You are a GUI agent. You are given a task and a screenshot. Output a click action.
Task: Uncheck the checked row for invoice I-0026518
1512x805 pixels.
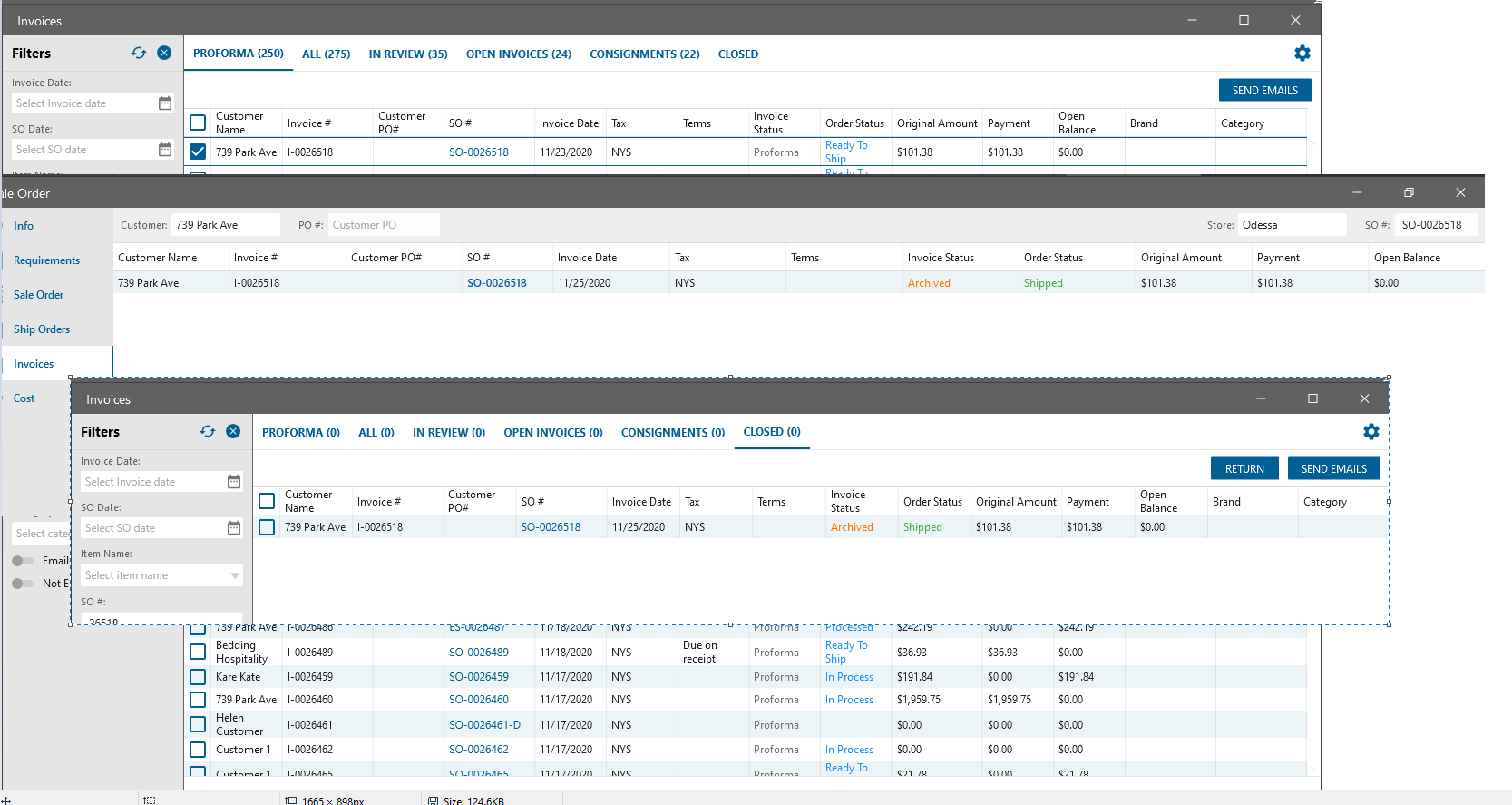(198, 152)
